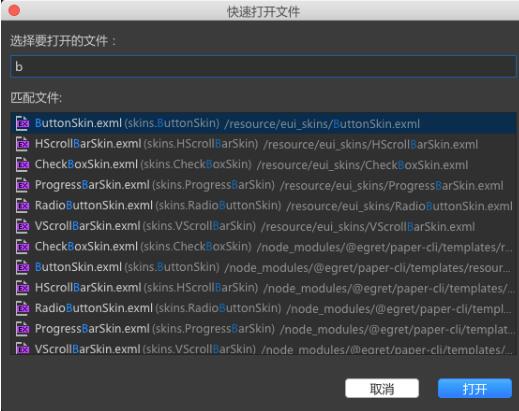Select RadioButtonSkin.exml in node_modules
Viewport: 519px width, 411px height.
point(263,309)
